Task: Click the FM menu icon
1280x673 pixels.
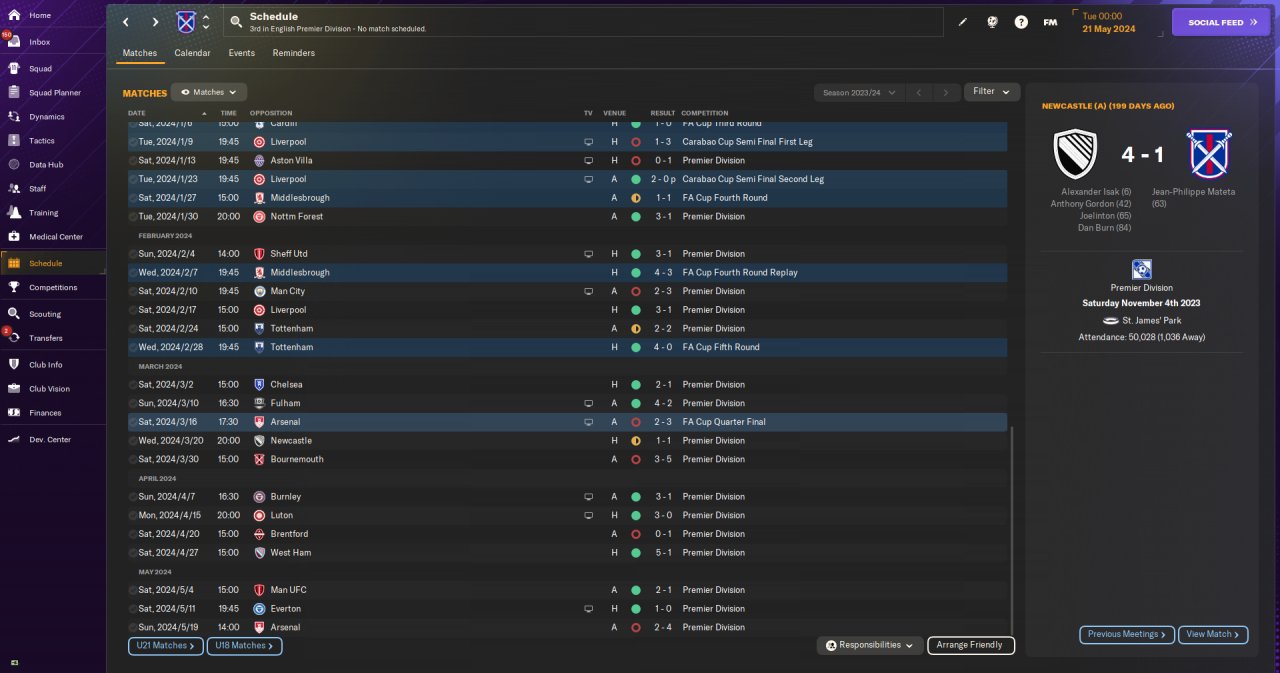Action: click(1050, 22)
